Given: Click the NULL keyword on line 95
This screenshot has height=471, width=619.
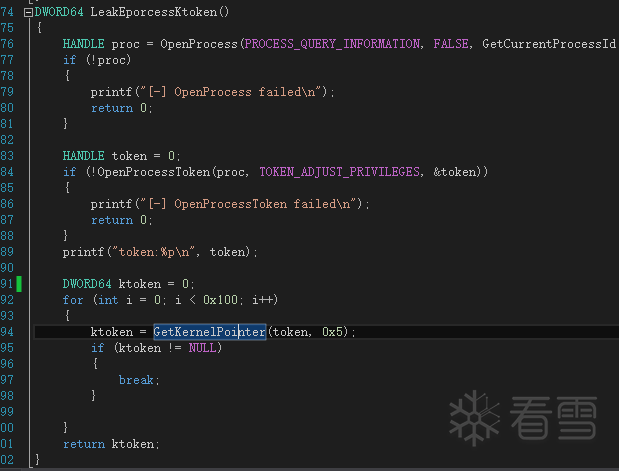Looking at the screenshot, I should 205,348.
